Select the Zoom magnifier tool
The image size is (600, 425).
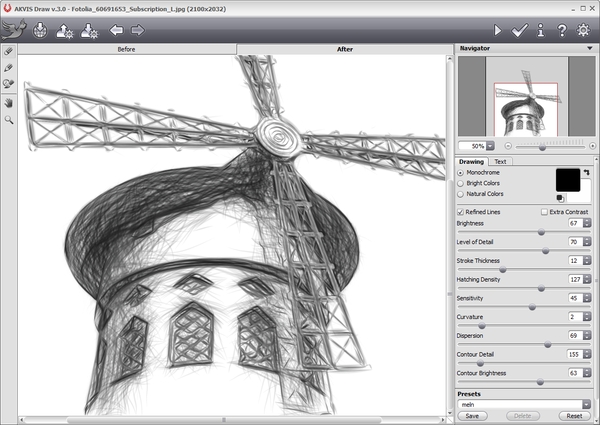tap(9, 119)
